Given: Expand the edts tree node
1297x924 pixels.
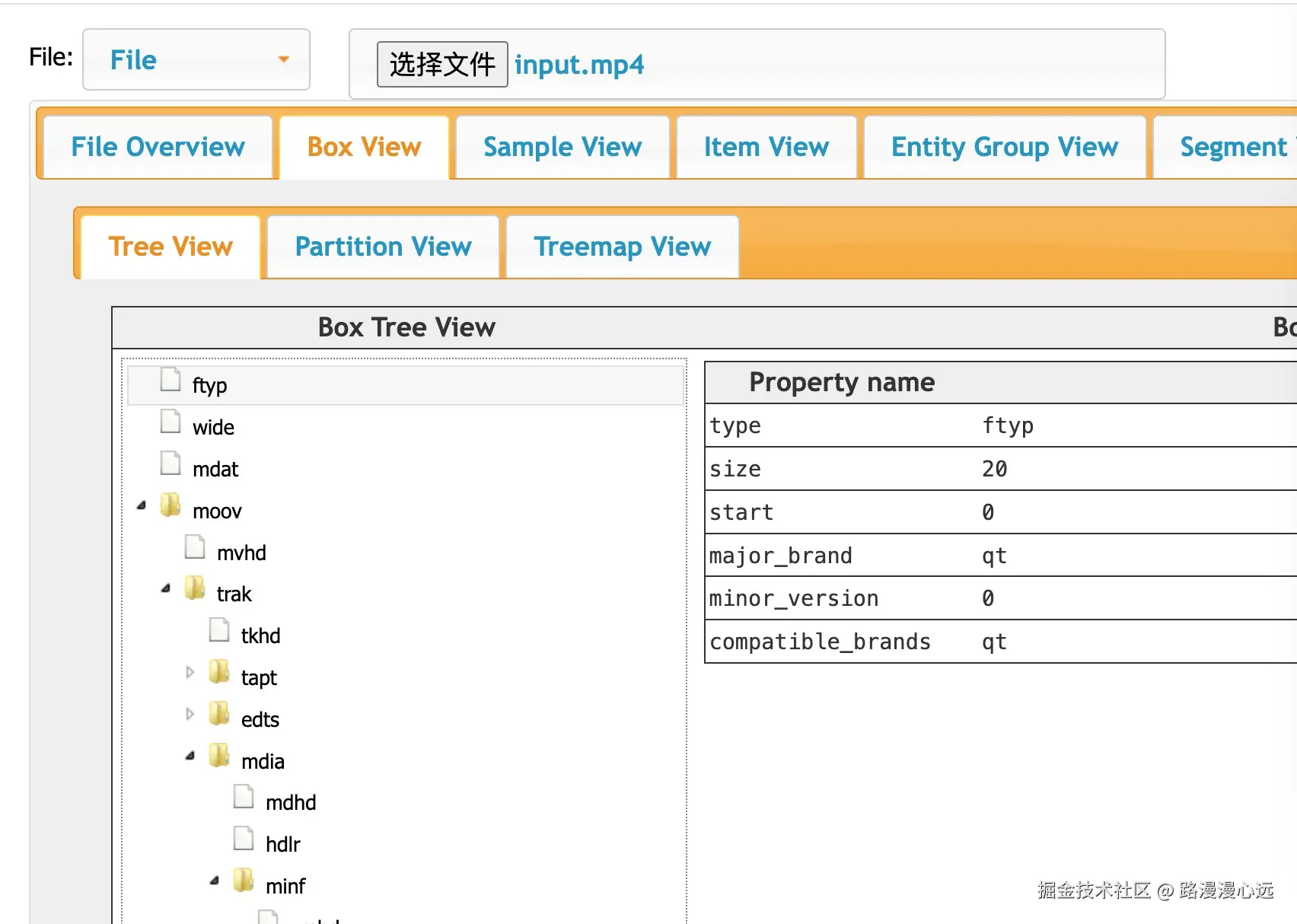Looking at the screenshot, I should [x=190, y=714].
